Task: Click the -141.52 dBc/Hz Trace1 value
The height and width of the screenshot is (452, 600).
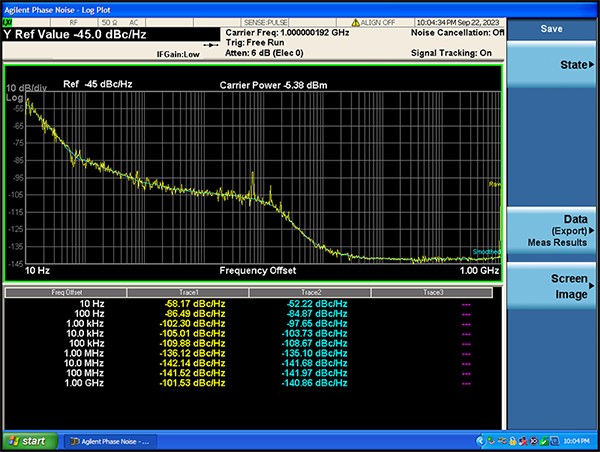Action: pyautogui.click(x=192, y=373)
